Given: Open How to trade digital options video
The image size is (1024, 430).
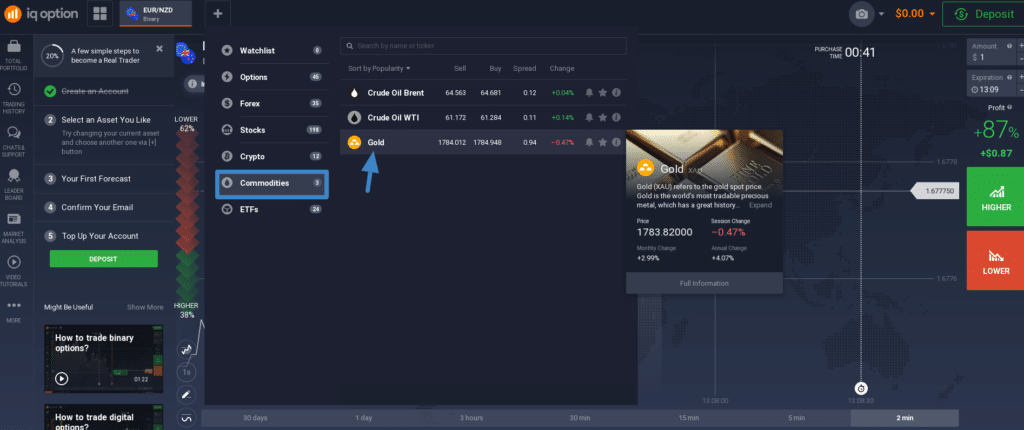Looking at the screenshot, I should coord(104,417).
